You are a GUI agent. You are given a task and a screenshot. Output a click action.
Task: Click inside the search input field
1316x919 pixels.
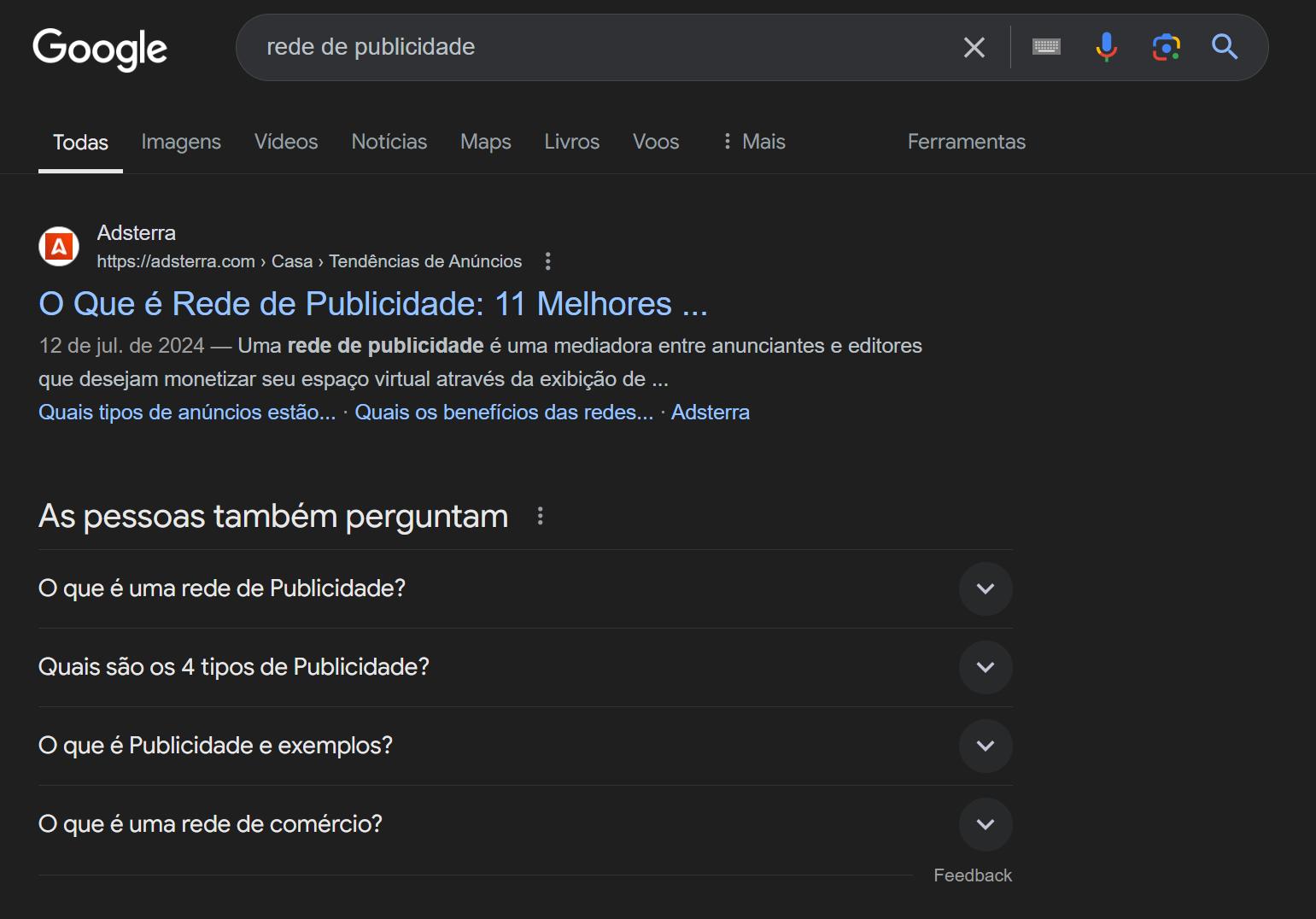(x=598, y=47)
